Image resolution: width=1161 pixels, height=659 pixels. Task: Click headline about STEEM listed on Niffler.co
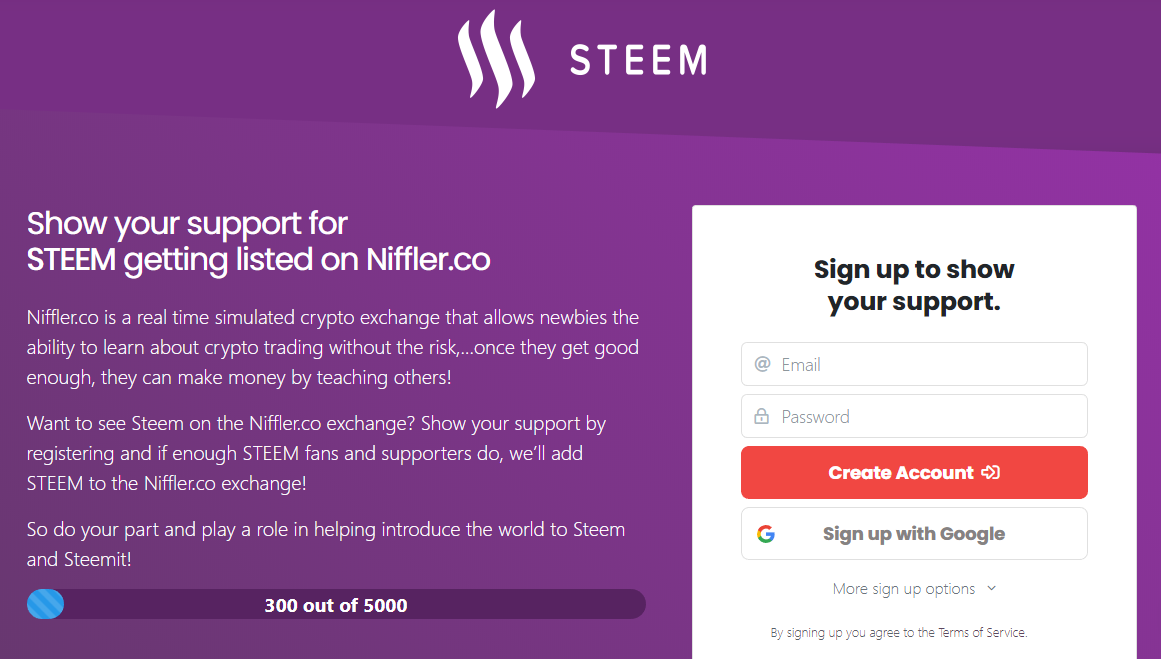(x=258, y=241)
